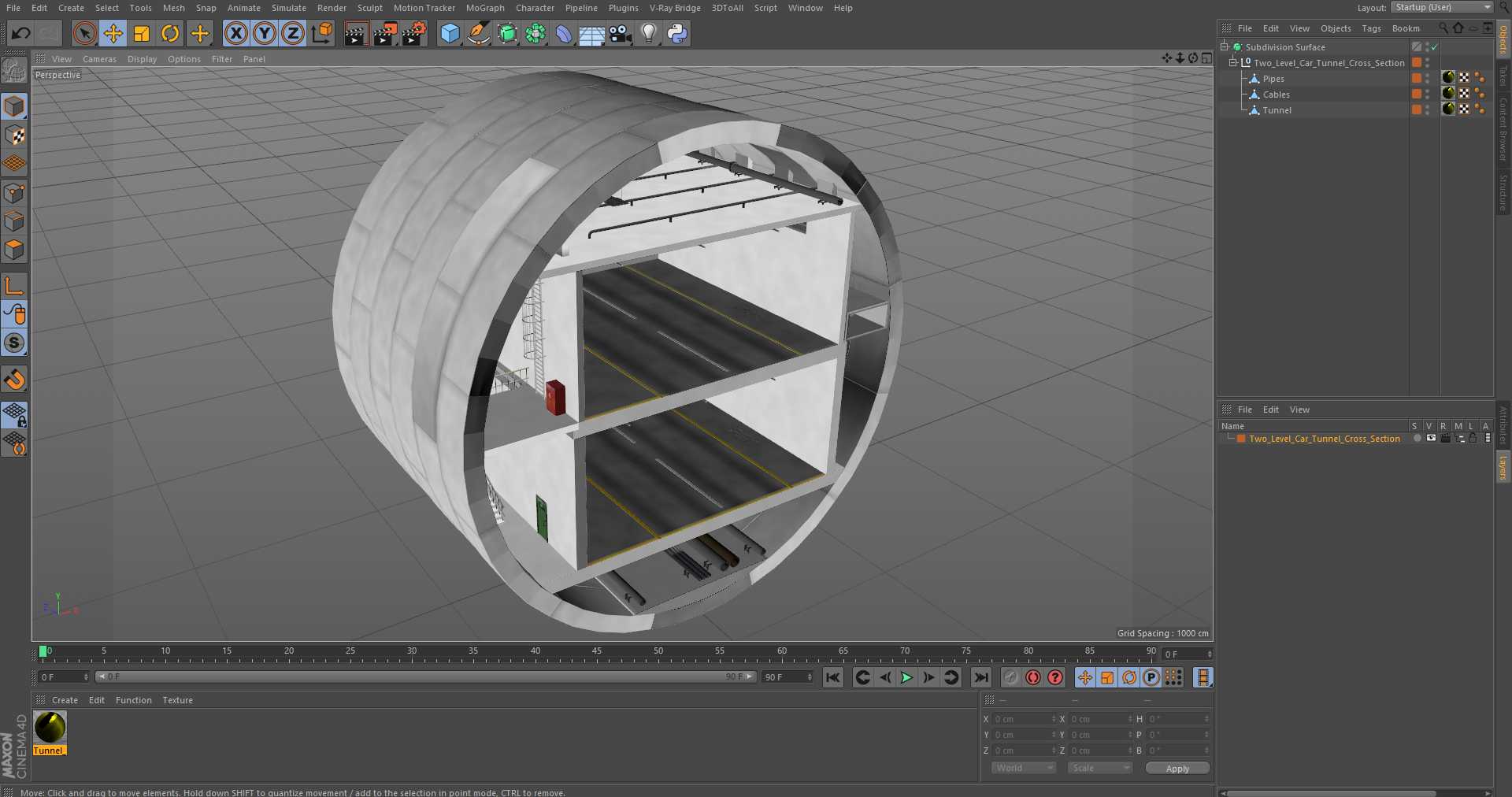The image size is (1512, 797).
Task: Toggle layer lock for Two_Level_Car_Tunnel_Cross_Section
Action: pos(1473,438)
